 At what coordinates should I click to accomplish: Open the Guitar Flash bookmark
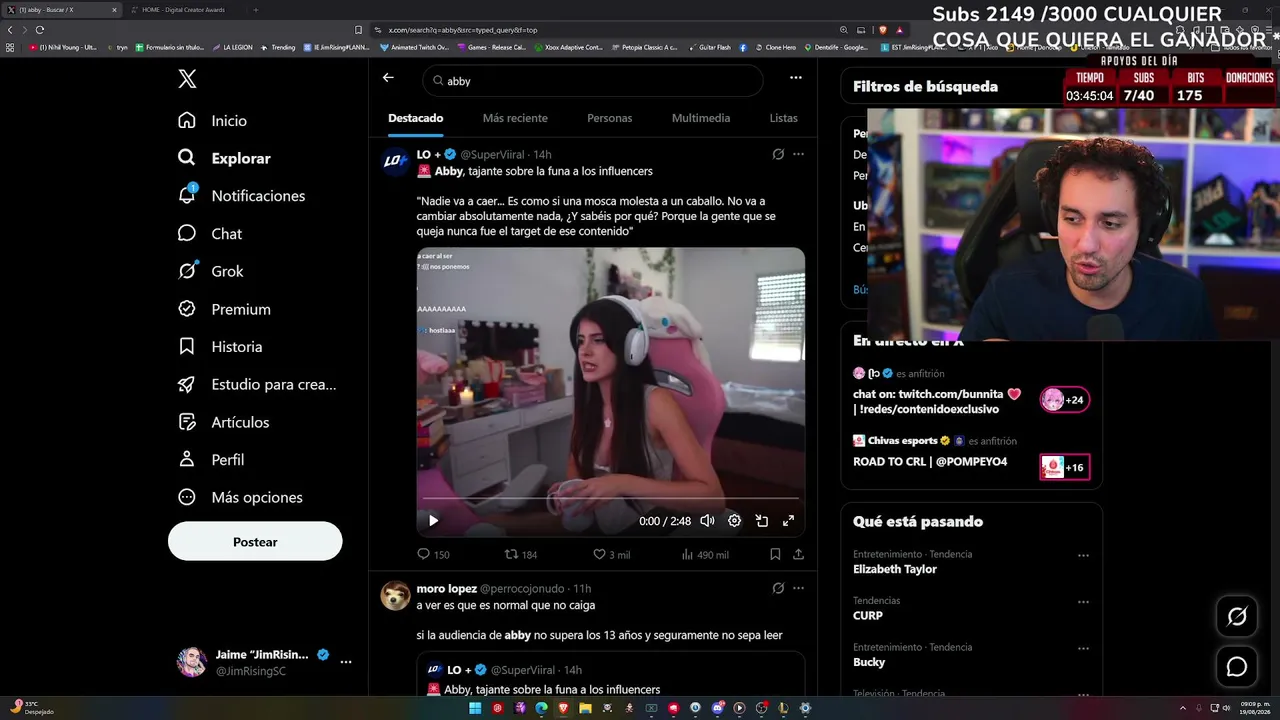[x=709, y=47]
